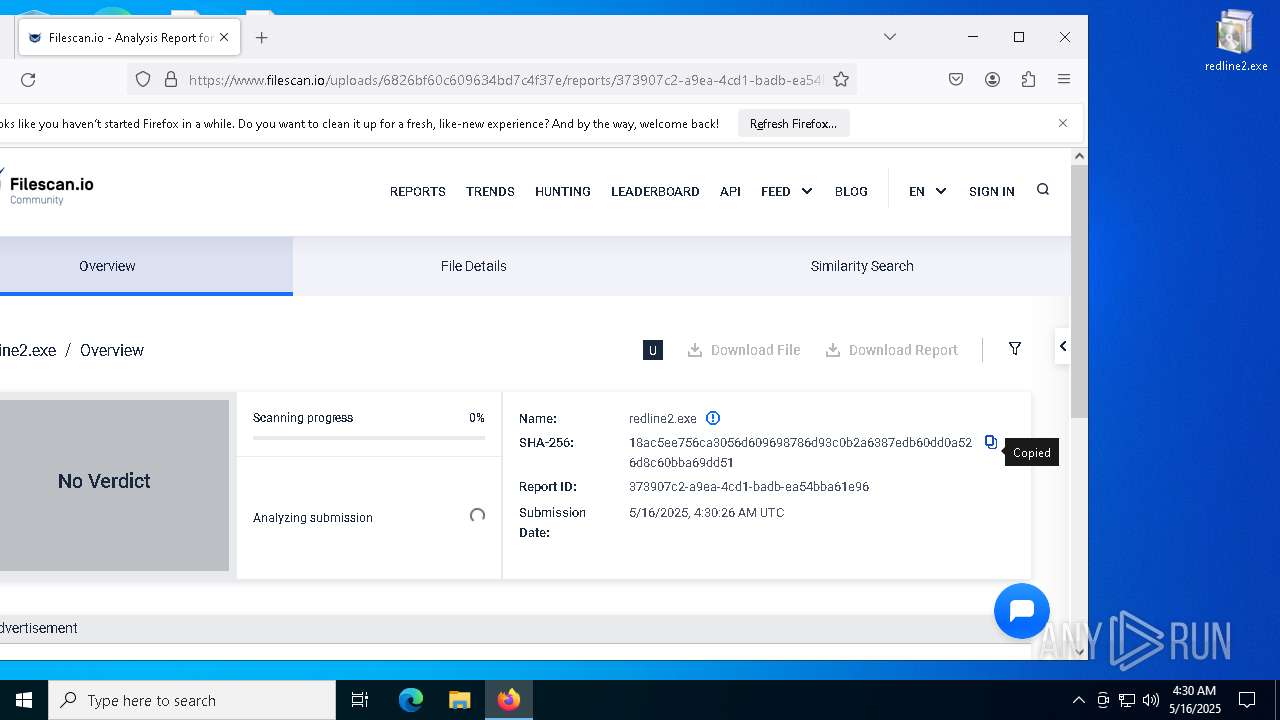Viewport: 1280px width, 720px height.
Task: Click the Filescan.io Community logo
Action: click(48, 189)
